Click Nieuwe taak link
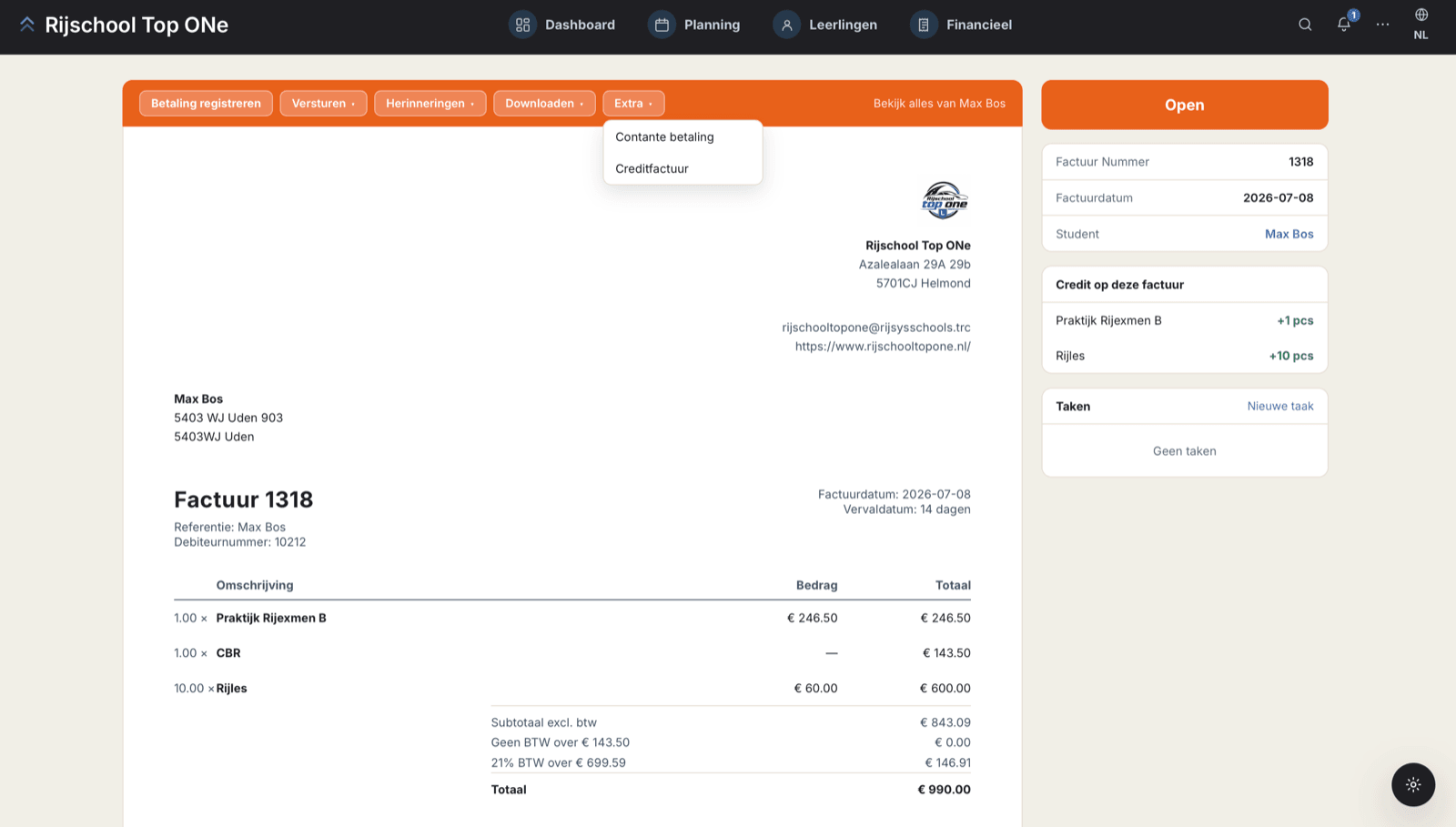1456x827 pixels. tap(1280, 407)
